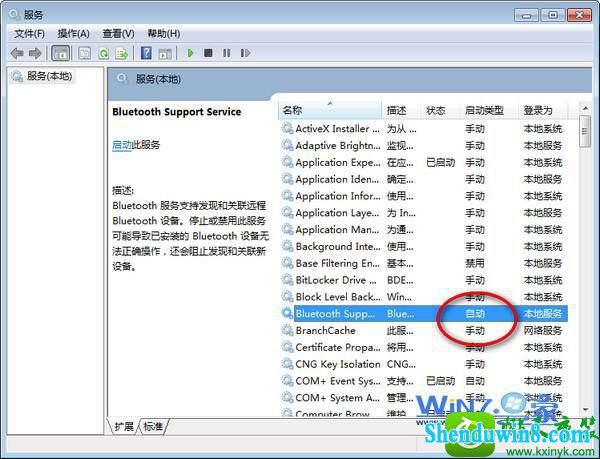Click gear icon of Base Filtering Engine row
Image resolution: width=600 pixels, height=459 pixels.
click(x=287, y=263)
